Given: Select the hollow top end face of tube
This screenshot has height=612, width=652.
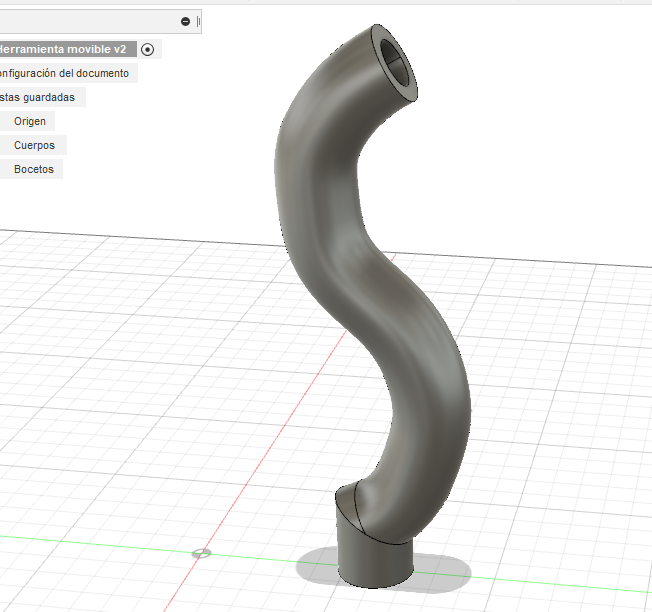Looking at the screenshot, I should point(395,62).
